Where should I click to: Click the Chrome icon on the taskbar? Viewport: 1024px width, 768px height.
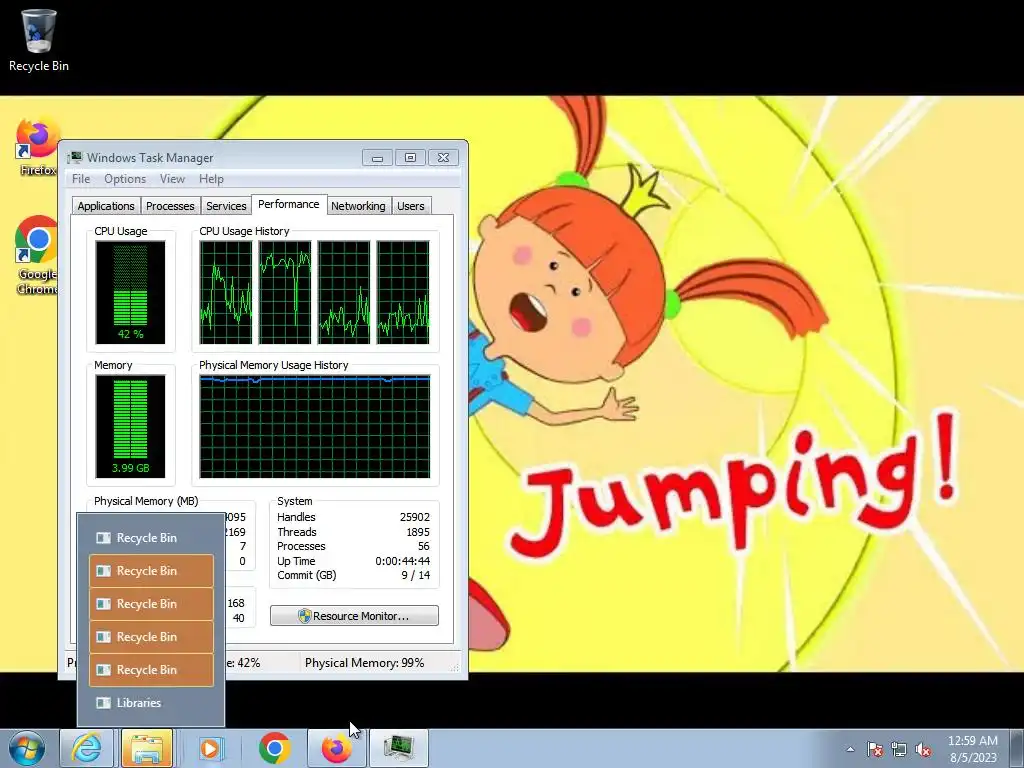pos(274,748)
